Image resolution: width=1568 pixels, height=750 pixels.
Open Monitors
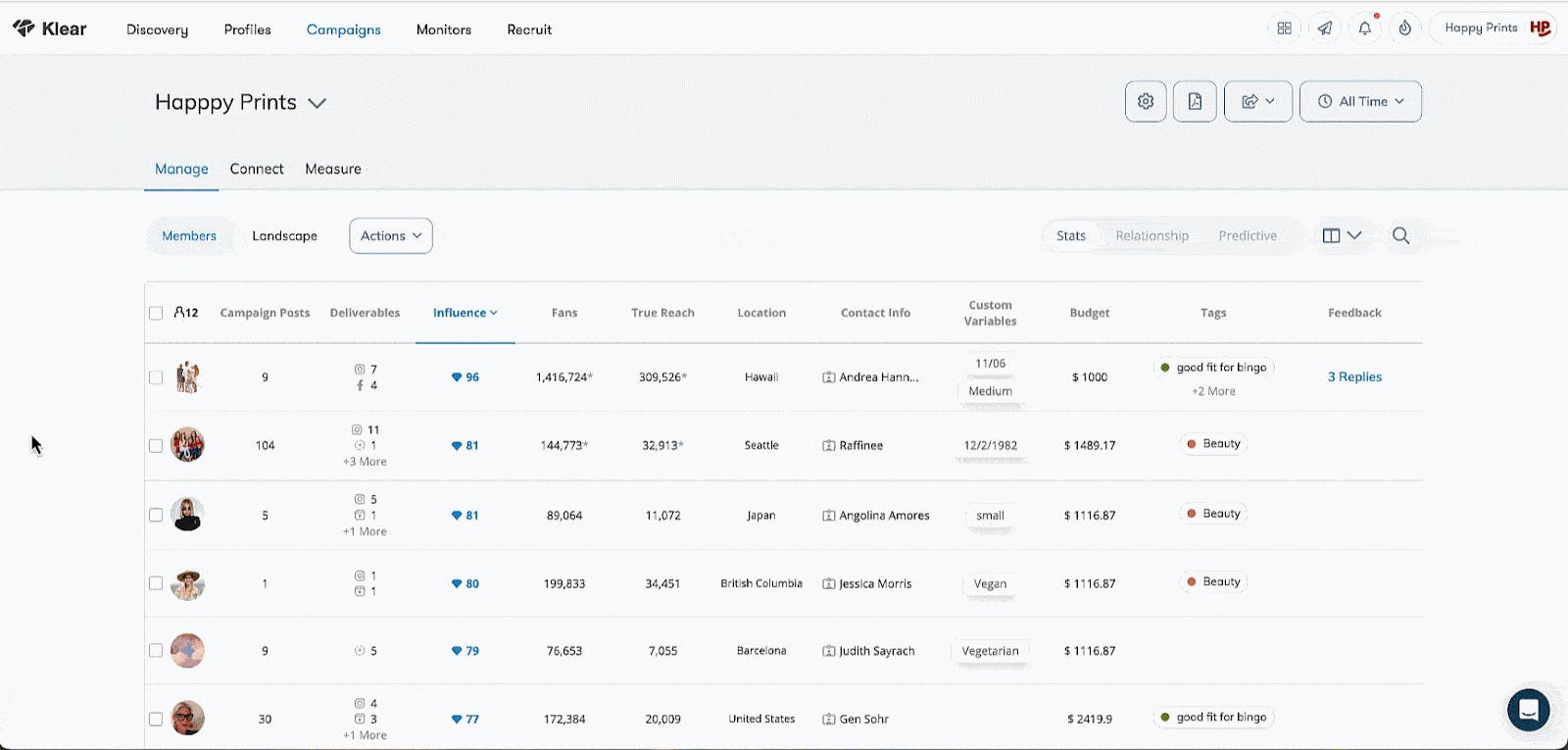coord(443,29)
